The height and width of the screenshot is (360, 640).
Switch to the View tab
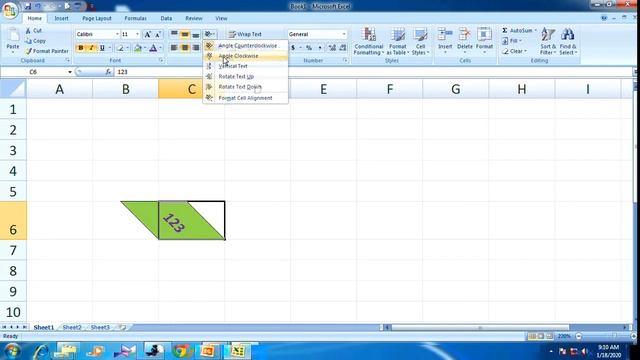coord(221,18)
